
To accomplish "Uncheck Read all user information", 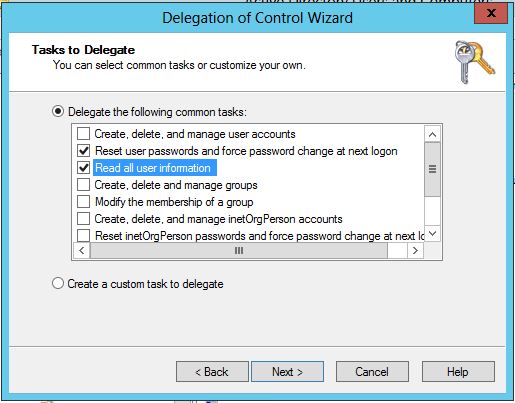I will (83, 168).
